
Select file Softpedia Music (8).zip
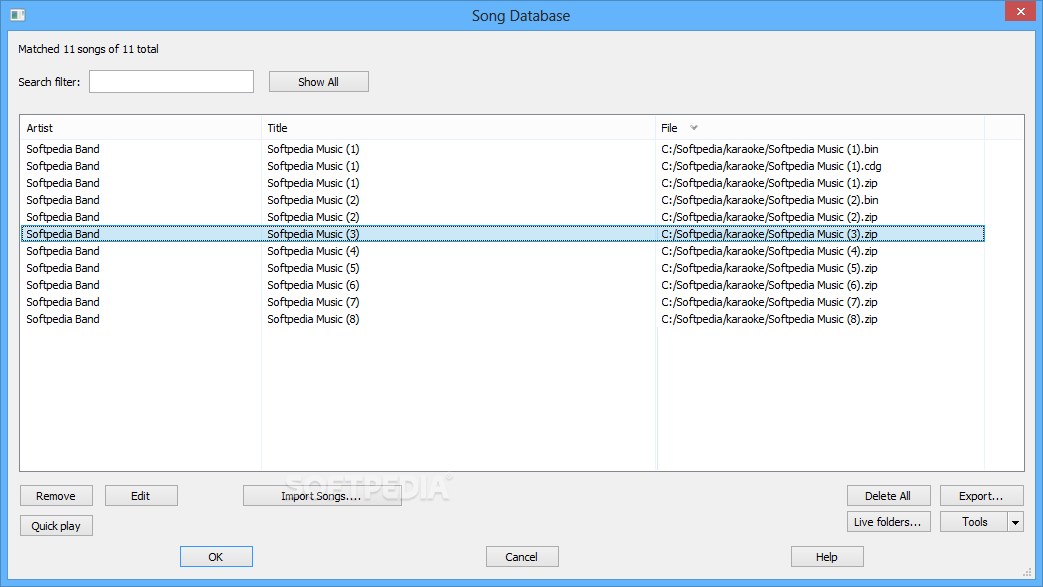769,319
